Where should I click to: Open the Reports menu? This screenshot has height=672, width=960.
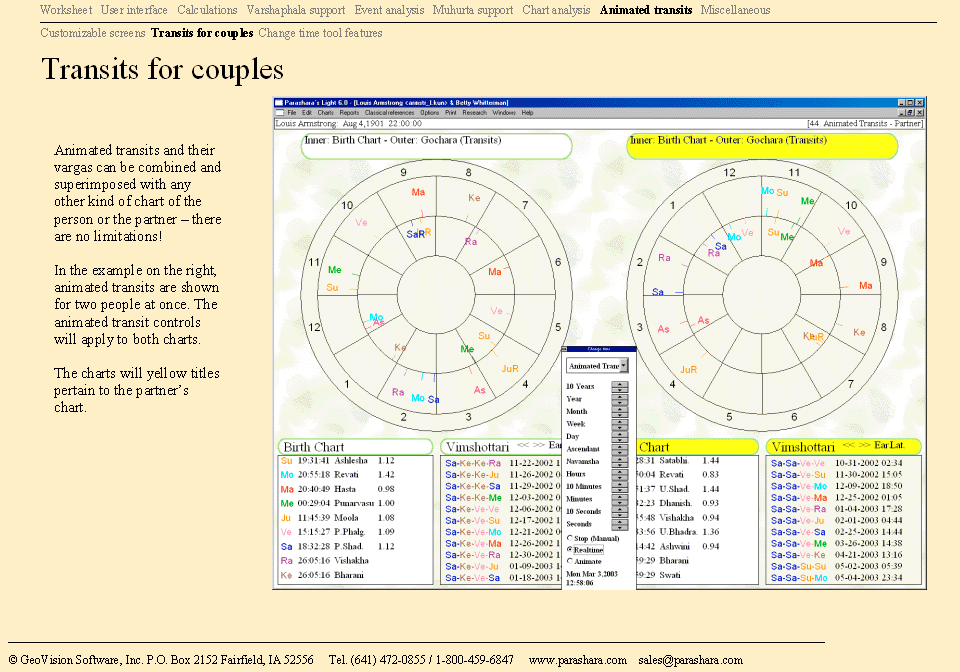[x=349, y=113]
